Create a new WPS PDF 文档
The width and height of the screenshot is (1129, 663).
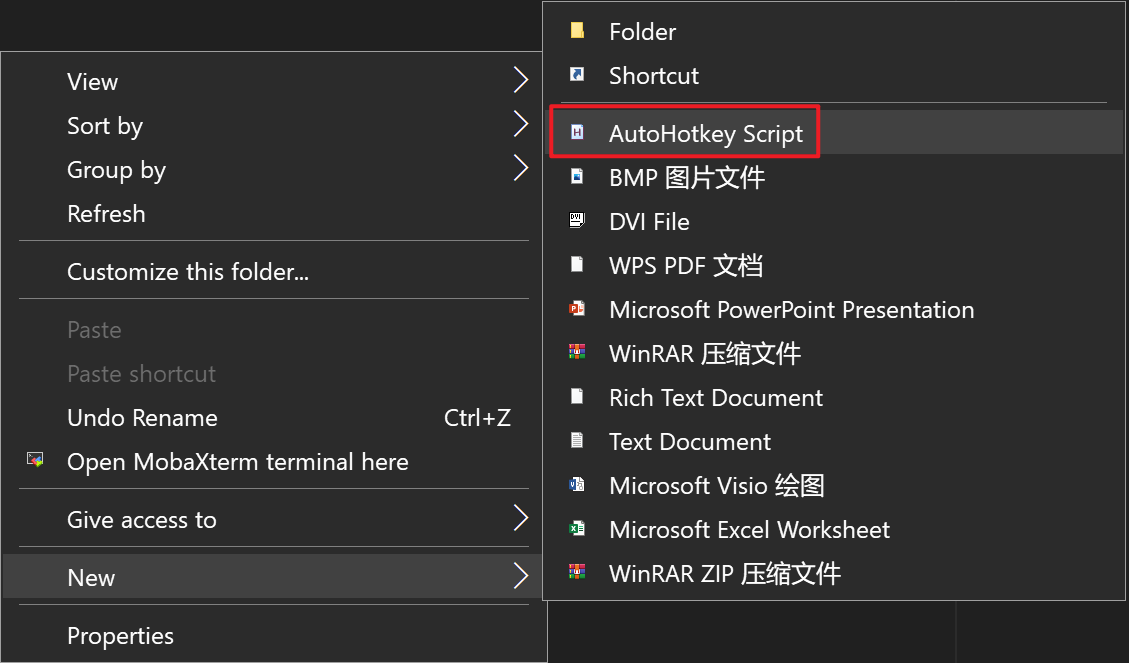[835, 265]
